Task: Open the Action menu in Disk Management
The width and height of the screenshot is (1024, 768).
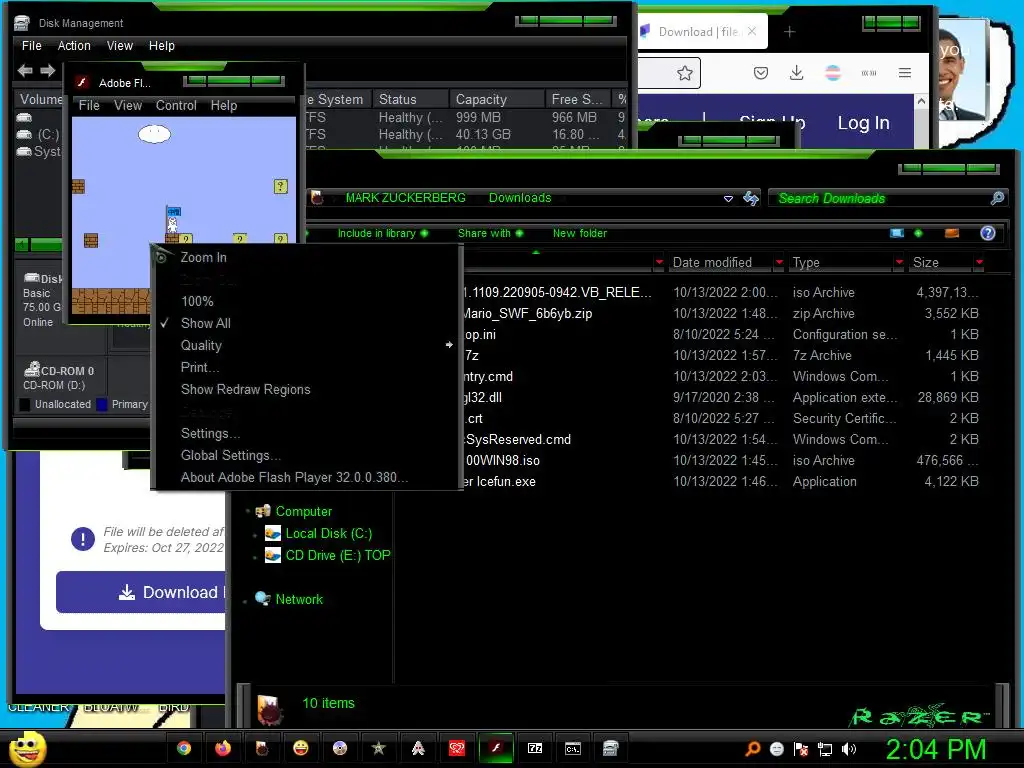Action: [74, 46]
